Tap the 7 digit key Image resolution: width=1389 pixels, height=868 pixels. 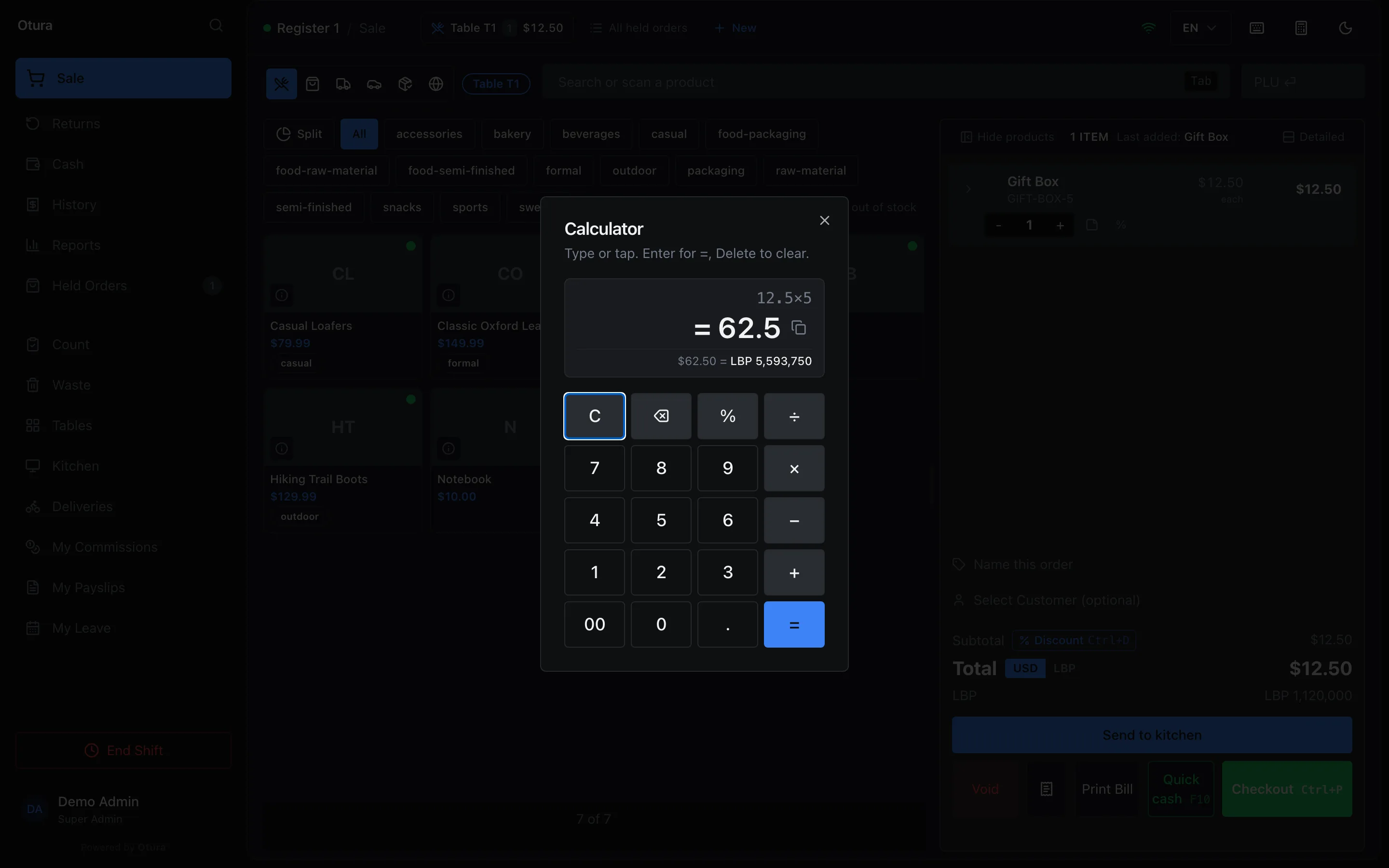click(595, 468)
